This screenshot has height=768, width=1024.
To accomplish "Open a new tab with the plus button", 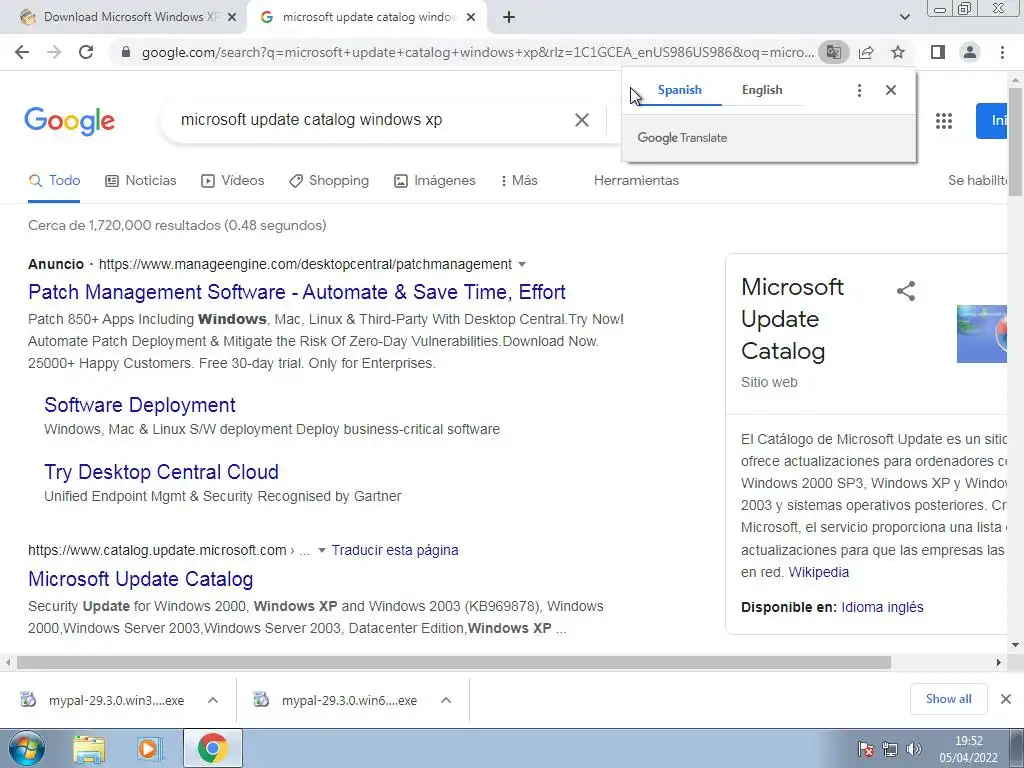I will pos(509,18).
